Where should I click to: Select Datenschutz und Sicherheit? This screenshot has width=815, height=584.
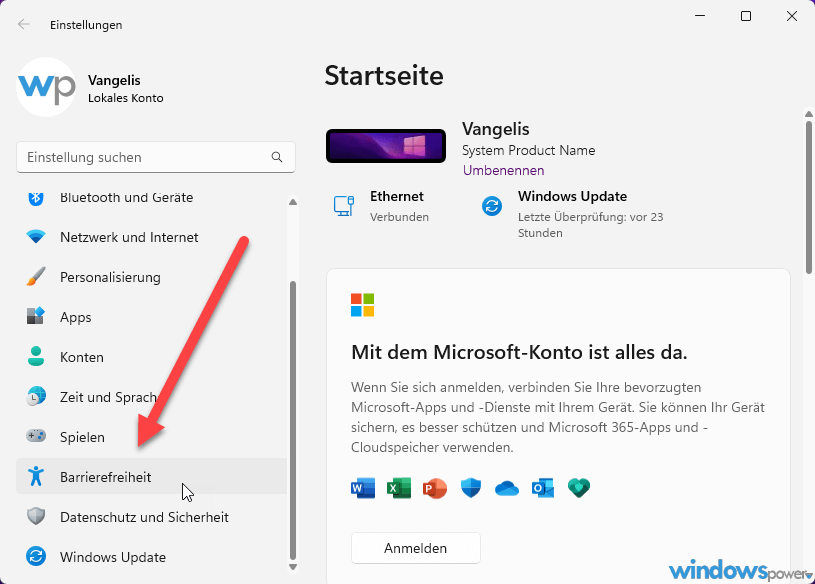click(151, 517)
